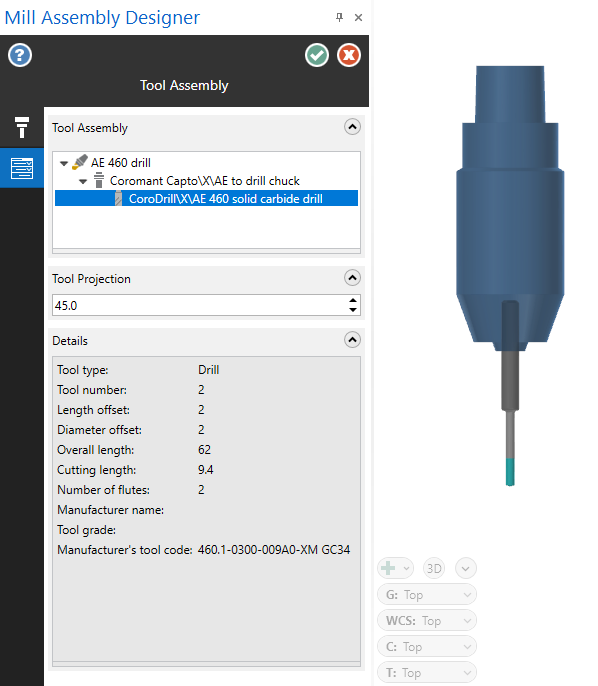Accept tool assembly with green checkmark
598x686 pixels.
point(317,56)
